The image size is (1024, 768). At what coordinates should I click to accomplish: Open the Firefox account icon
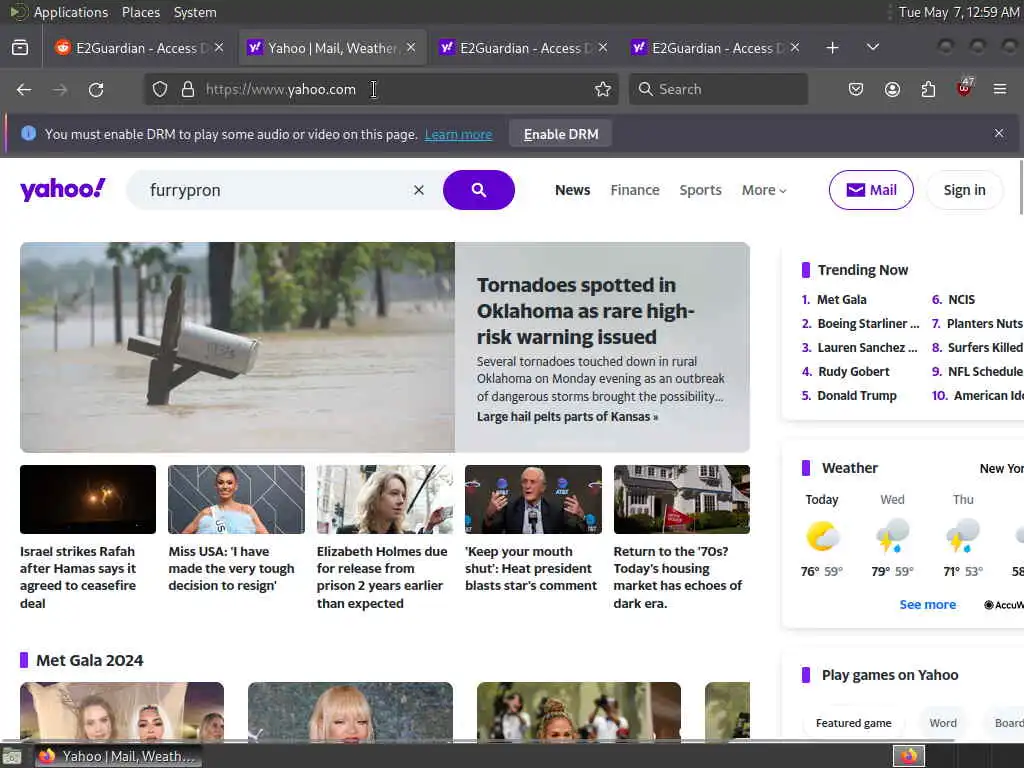[x=892, y=89]
